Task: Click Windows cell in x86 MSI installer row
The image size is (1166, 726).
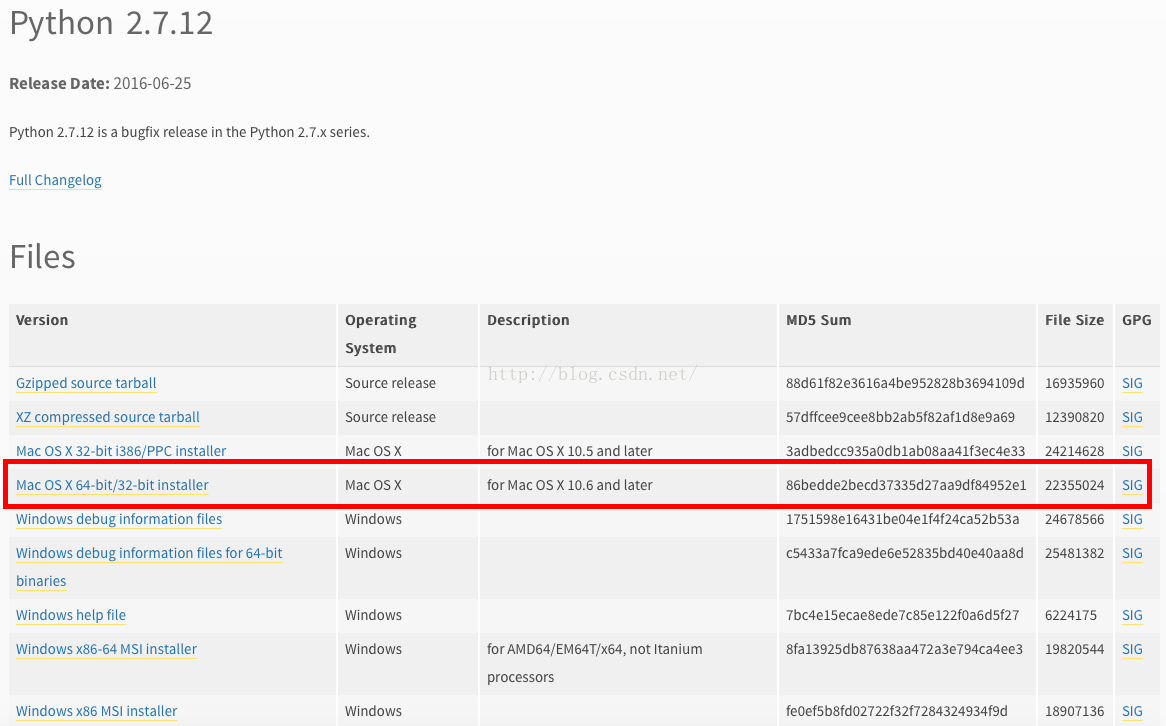Action: click(373, 711)
